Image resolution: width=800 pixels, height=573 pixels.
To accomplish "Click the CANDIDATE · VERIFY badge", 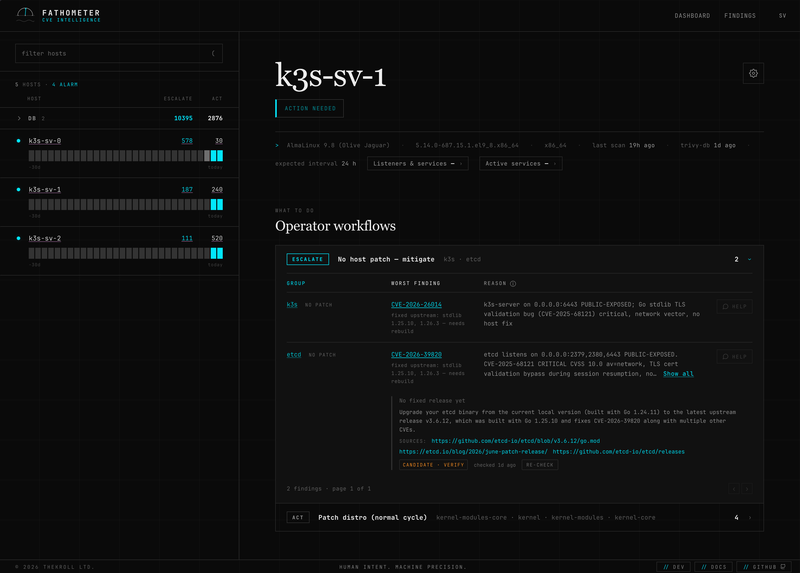I will (433, 465).
